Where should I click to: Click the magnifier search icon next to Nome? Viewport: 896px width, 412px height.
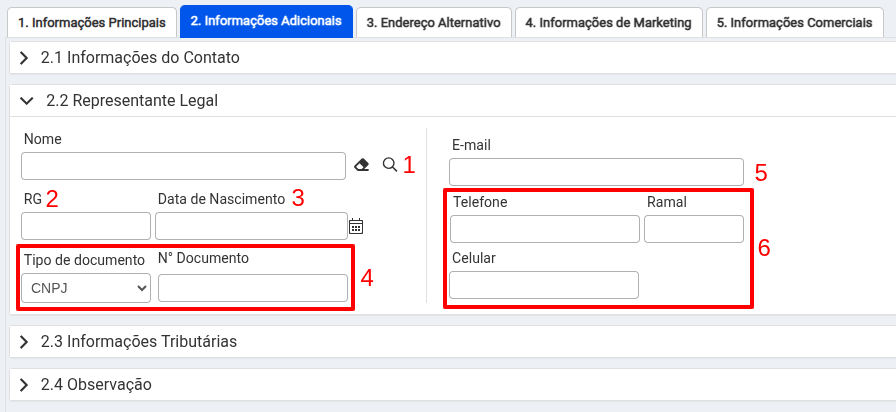point(390,165)
